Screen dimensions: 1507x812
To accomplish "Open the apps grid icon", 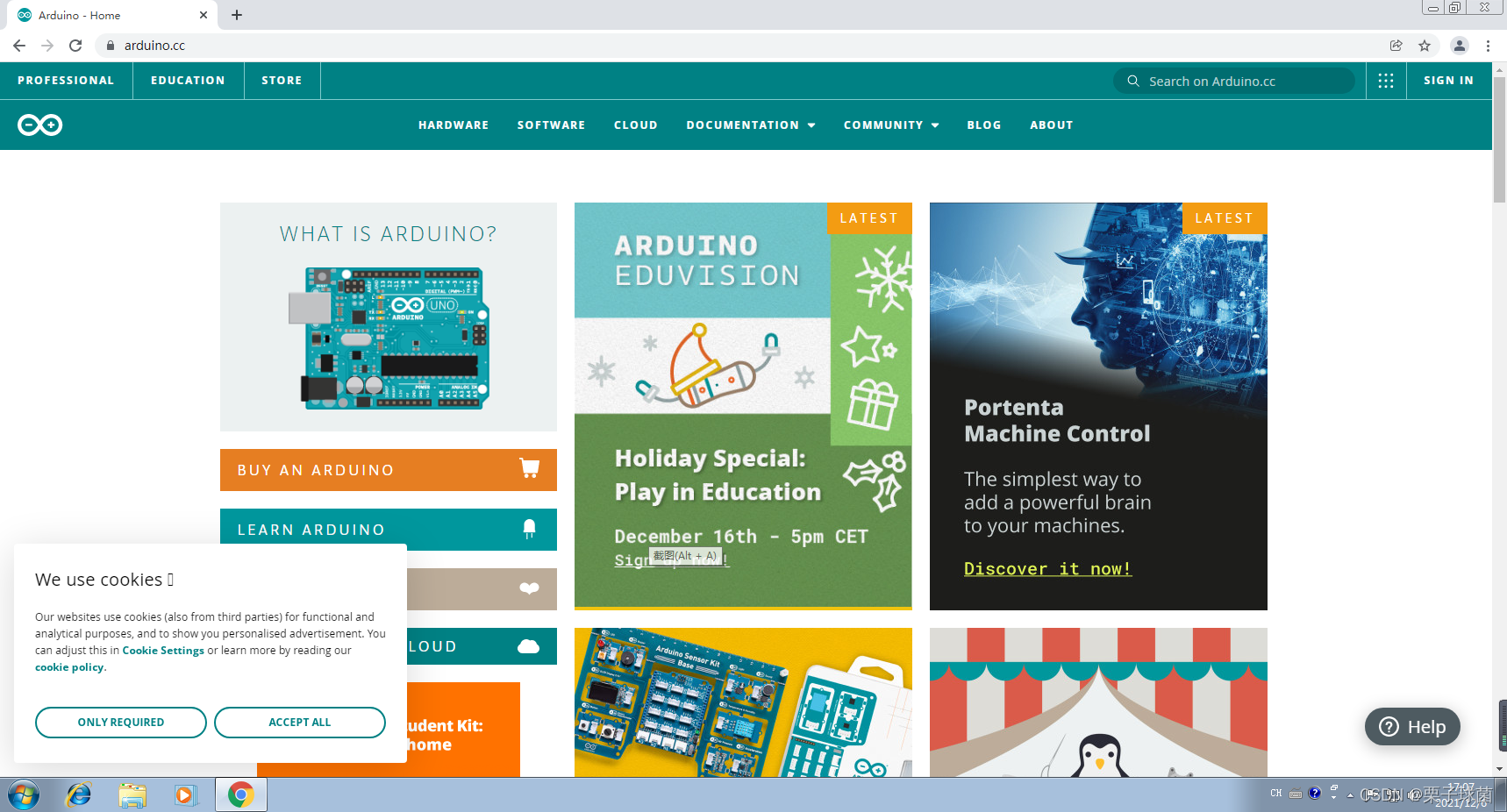I will click(x=1386, y=81).
